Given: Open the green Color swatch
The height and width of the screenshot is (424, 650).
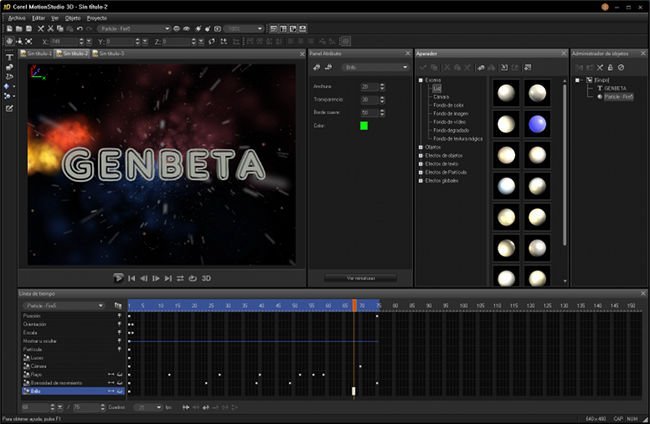Looking at the screenshot, I should tap(364, 126).
